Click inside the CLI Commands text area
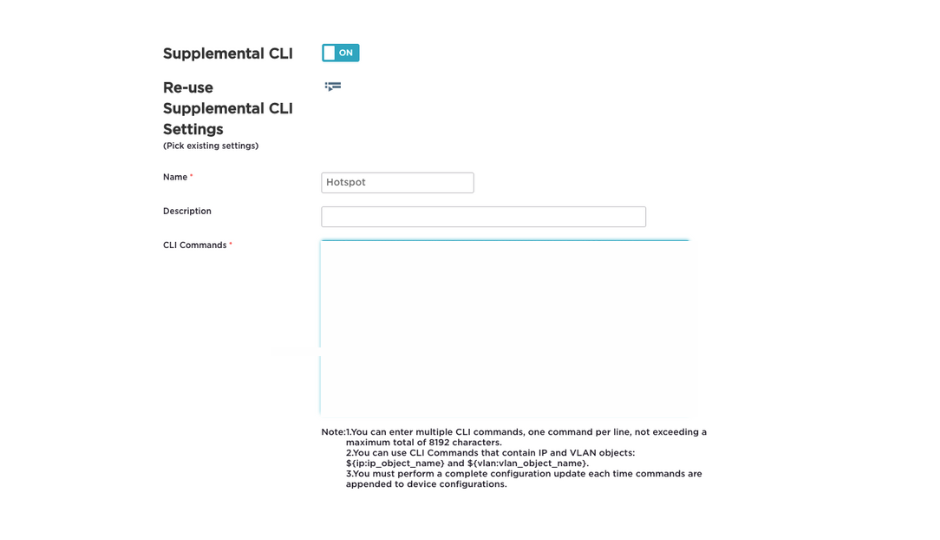Viewport: 940px width, 540px height. tap(505, 327)
